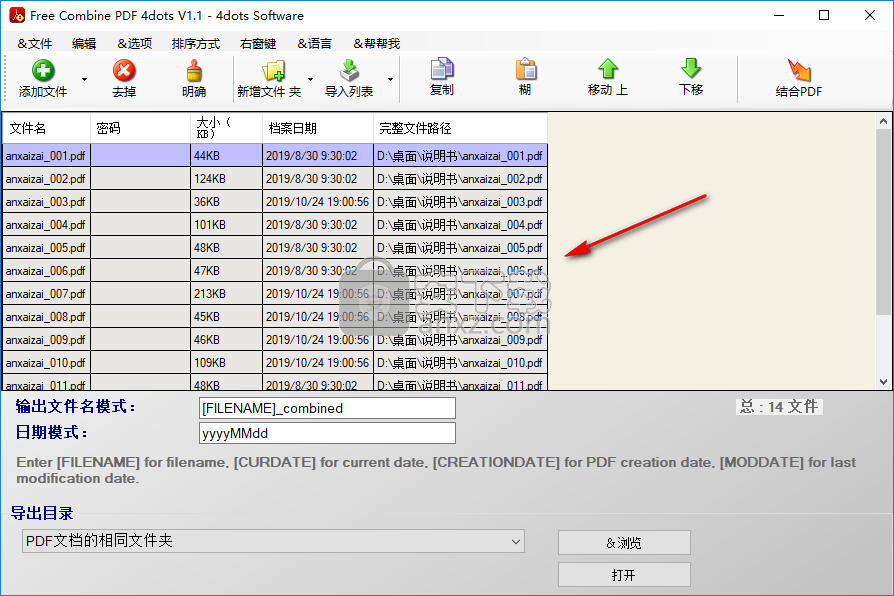Click the date pattern yyyyMMdd field

tap(327, 433)
